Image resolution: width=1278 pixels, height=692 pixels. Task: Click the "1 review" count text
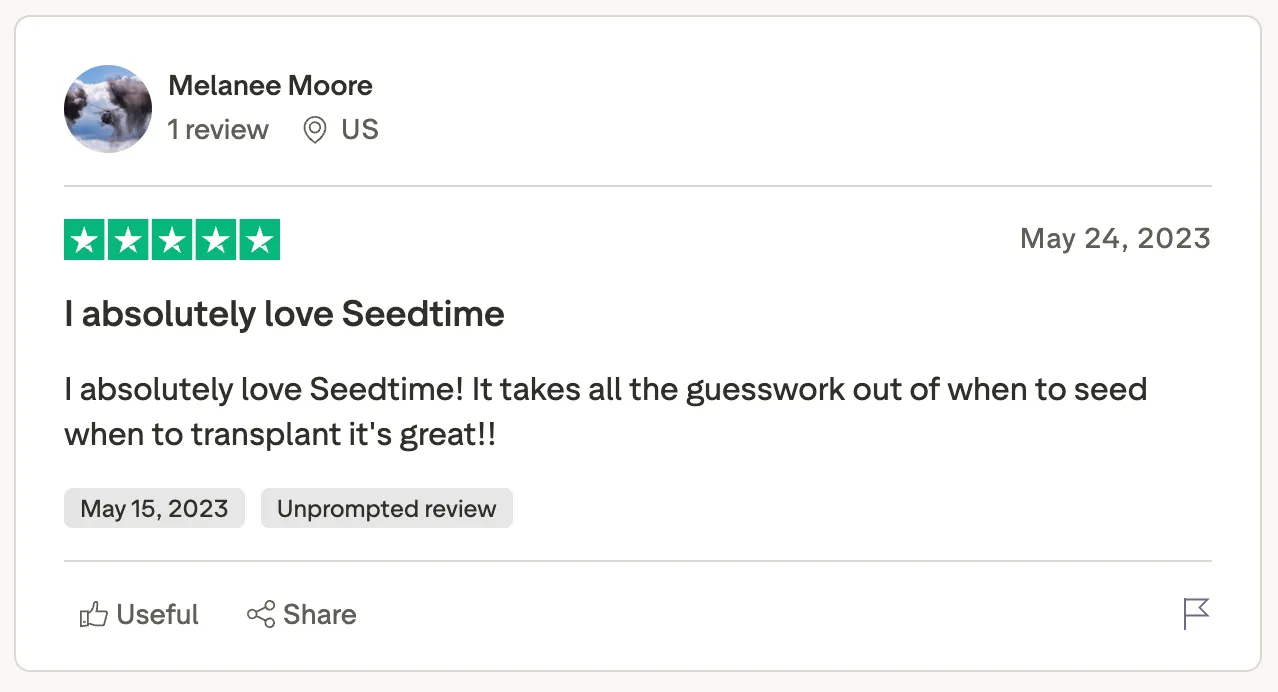tap(218, 130)
